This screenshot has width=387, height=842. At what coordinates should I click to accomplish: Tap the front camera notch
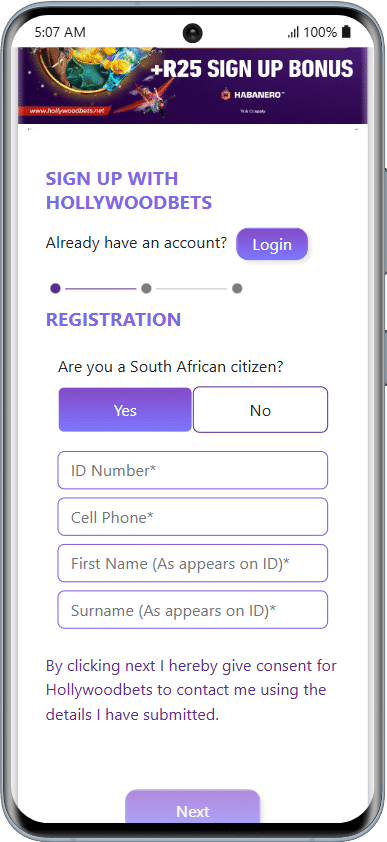[193, 33]
